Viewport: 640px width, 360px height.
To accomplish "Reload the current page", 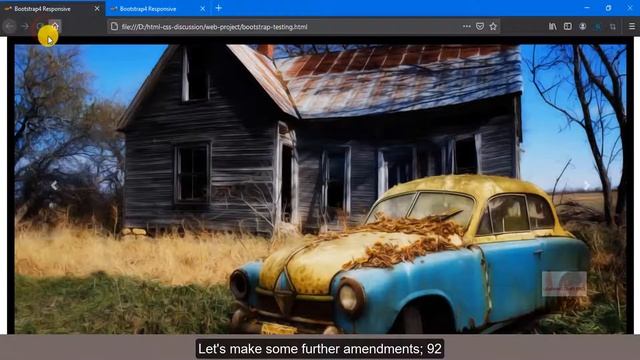I will coord(40,27).
